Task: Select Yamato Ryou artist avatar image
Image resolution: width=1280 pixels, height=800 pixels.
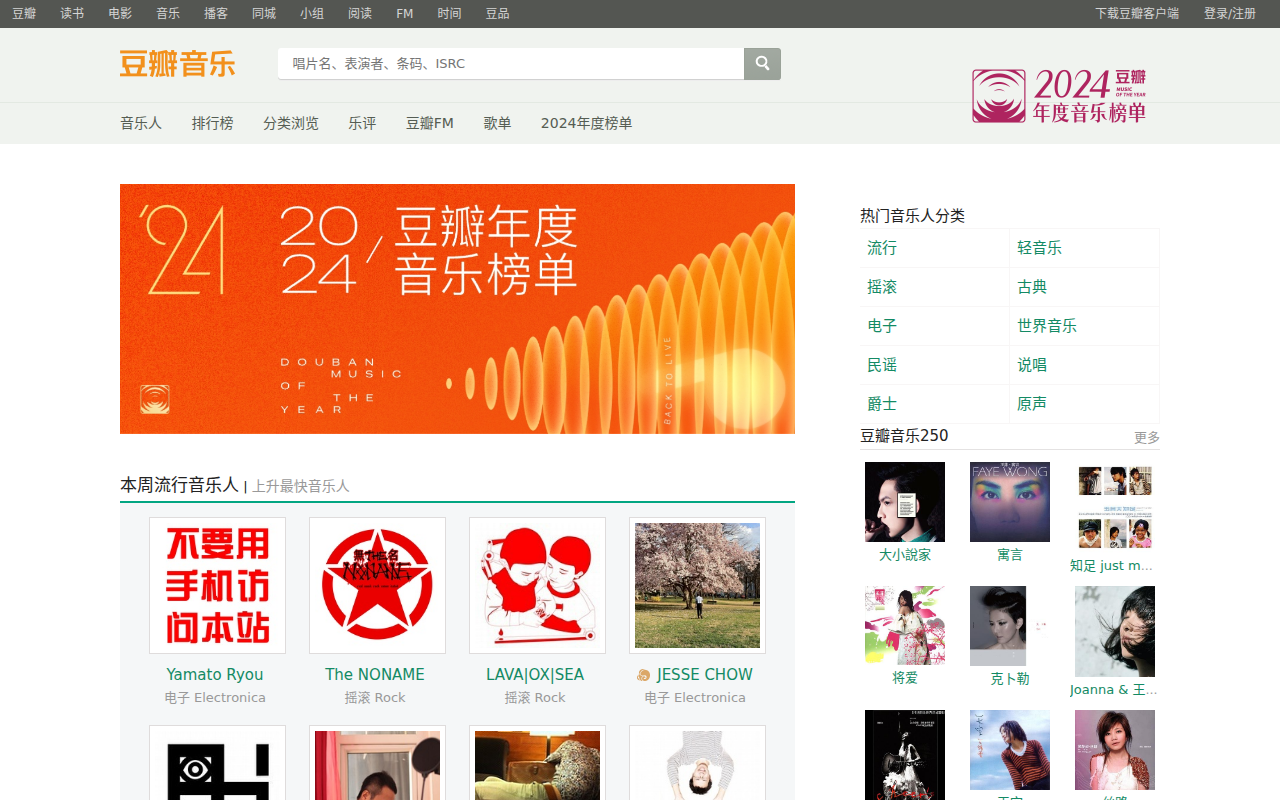Action: point(217,585)
